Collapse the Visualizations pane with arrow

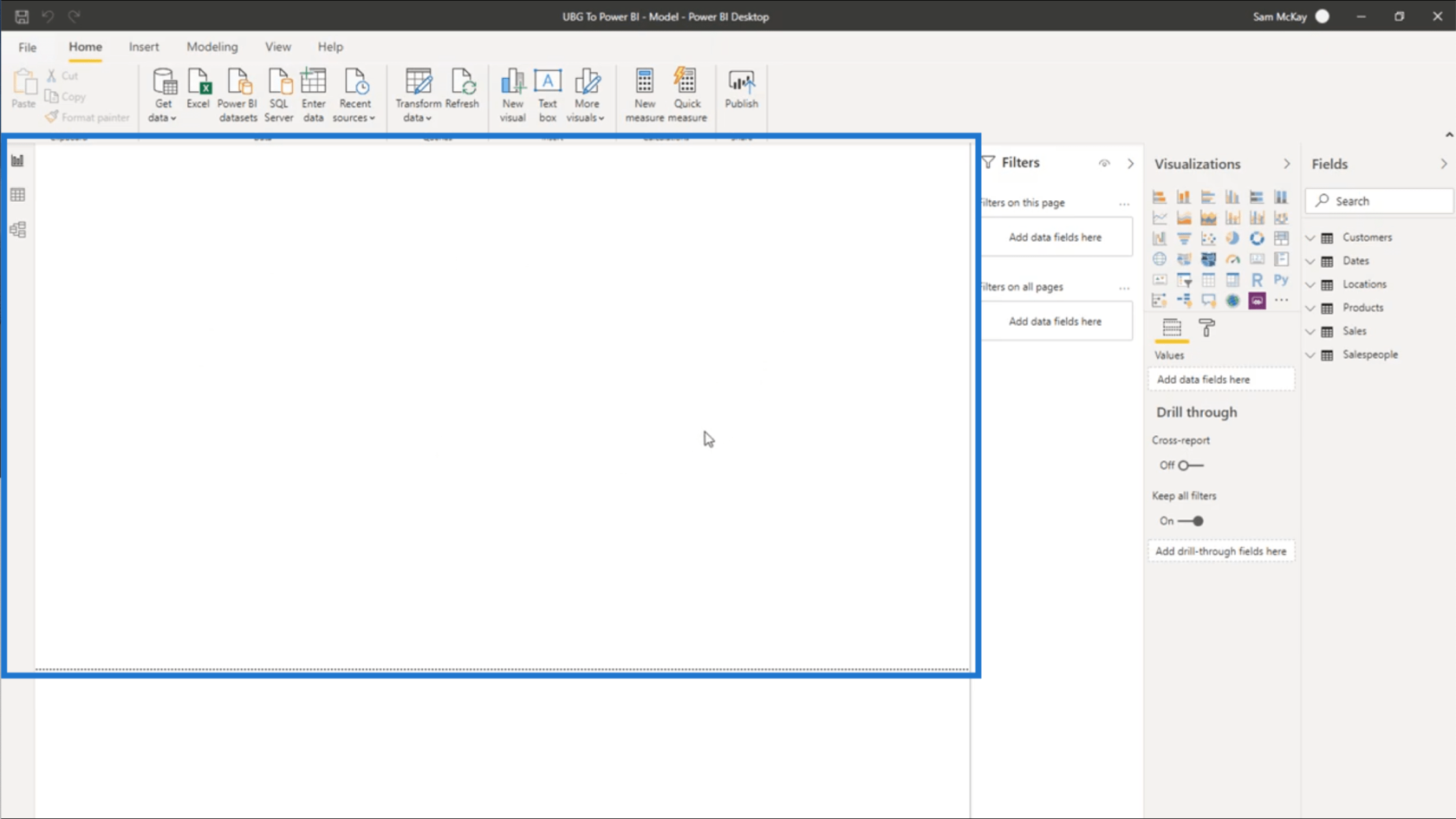[x=1287, y=164]
